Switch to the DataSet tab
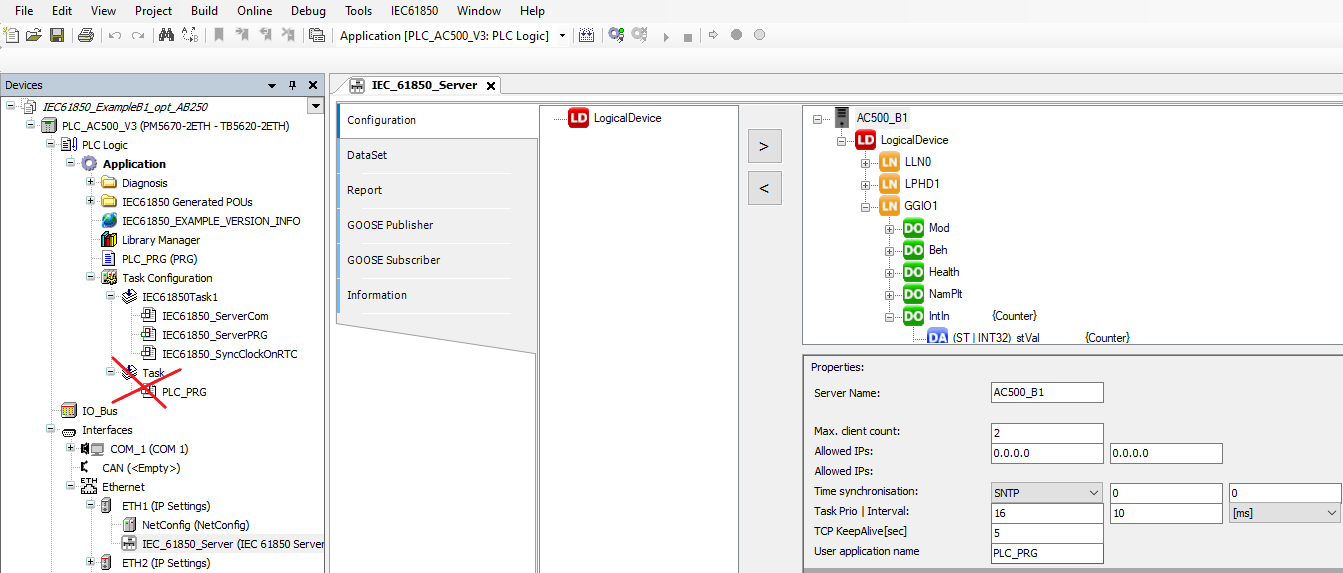 pos(367,155)
